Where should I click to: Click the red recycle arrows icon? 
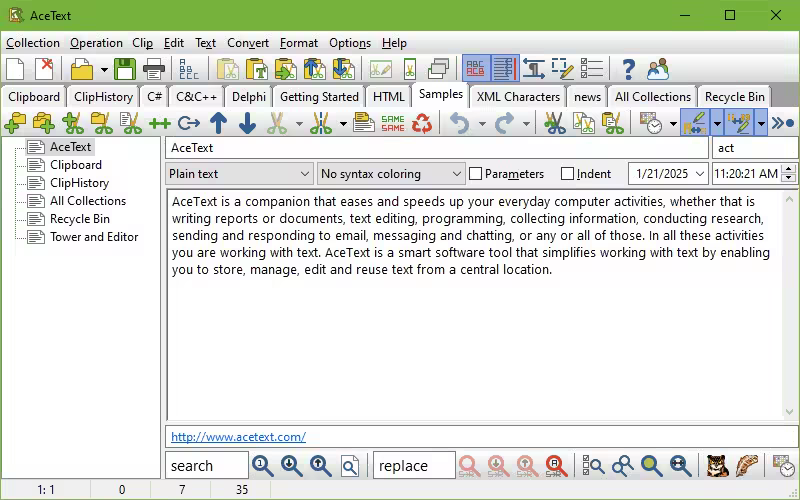(422, 123)
